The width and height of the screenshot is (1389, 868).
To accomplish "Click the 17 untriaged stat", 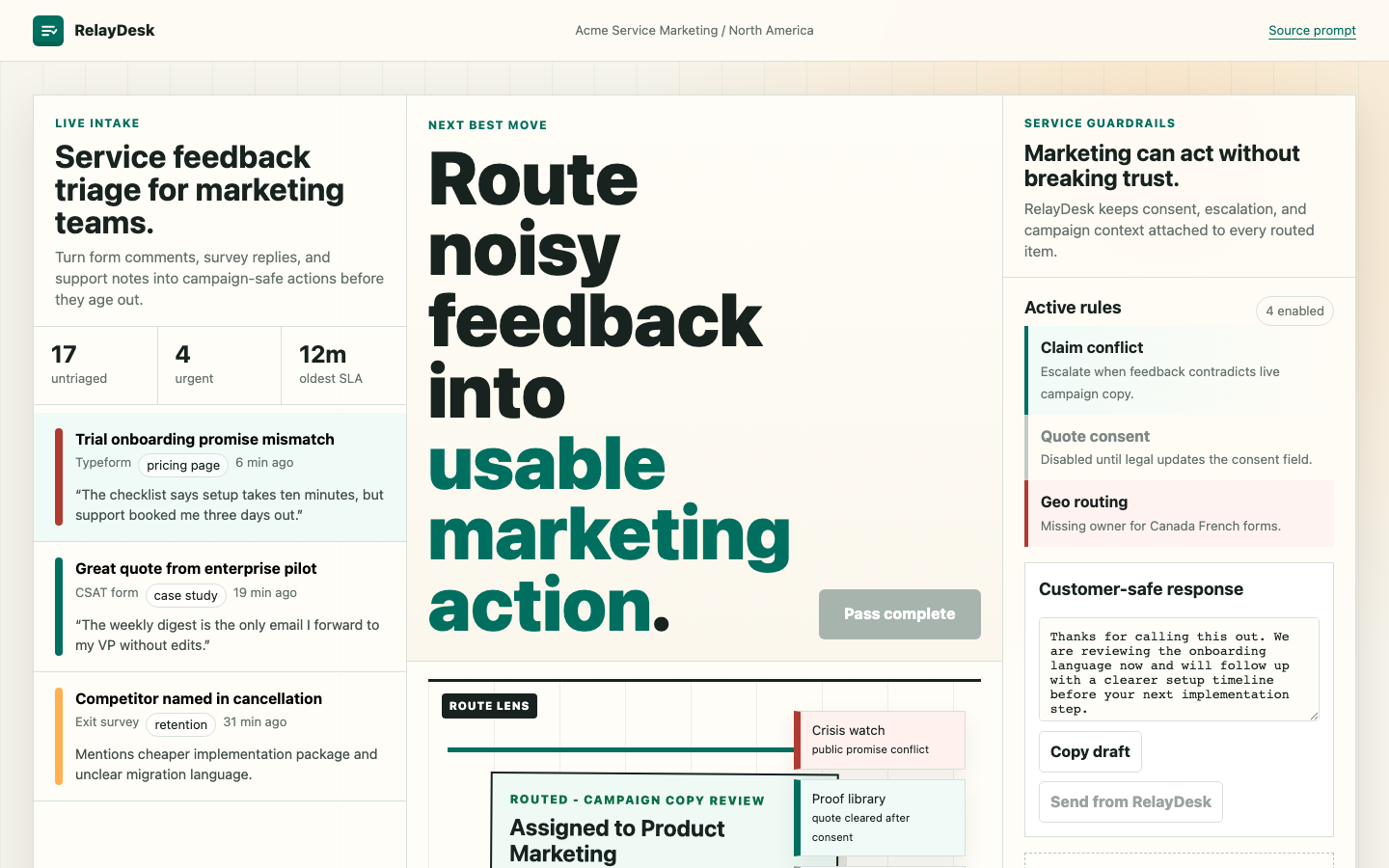I will point(95,366).
